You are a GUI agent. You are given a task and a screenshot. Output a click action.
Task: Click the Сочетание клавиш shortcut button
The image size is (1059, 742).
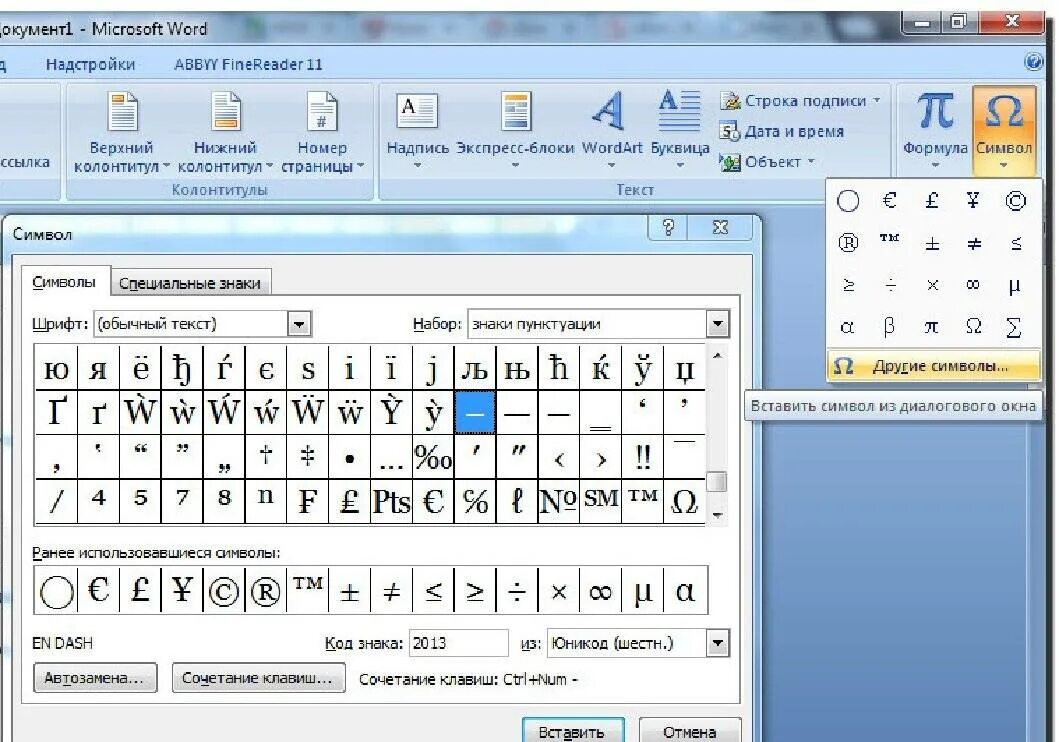pyautogui.click(x=258, y=678)
